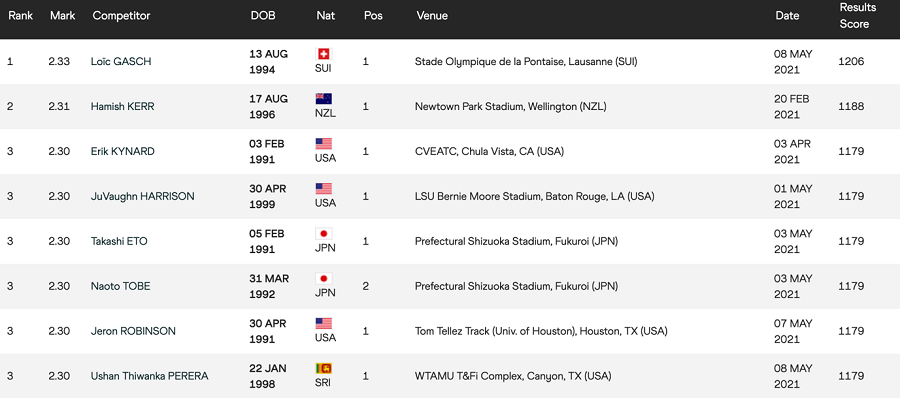Click the Competitor column header

(121, 16)
